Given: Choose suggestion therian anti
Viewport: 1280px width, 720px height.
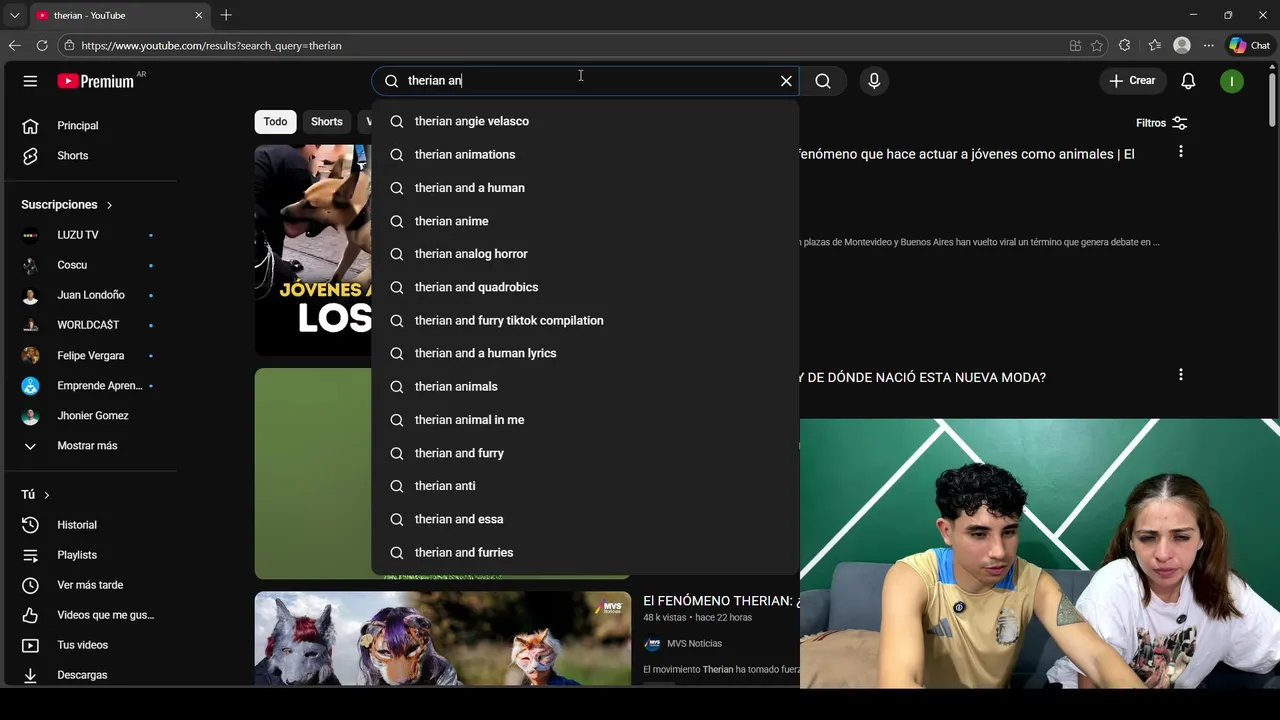Looking at the screenshot, I should pyautogui.click(x=585, y=486).
